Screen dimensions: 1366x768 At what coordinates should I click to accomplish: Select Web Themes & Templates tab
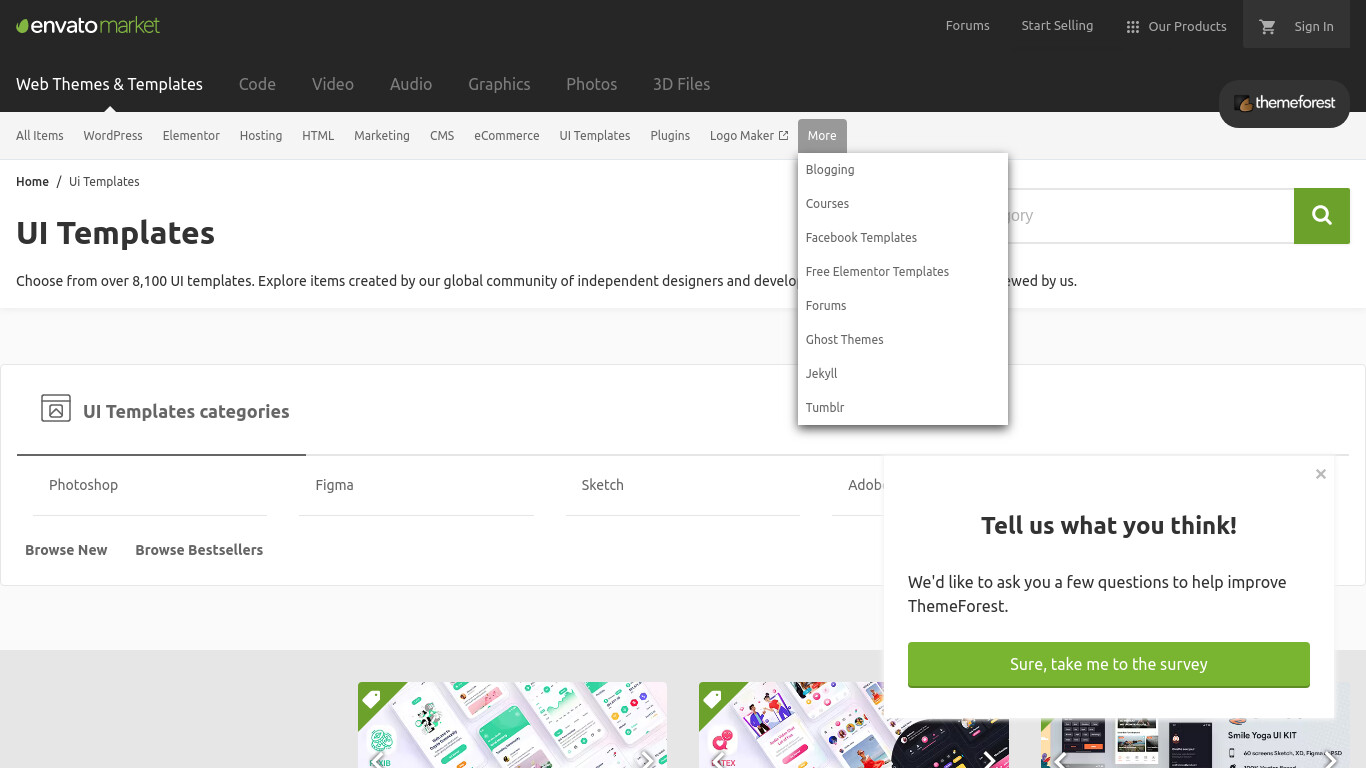[x=109, y=84]
